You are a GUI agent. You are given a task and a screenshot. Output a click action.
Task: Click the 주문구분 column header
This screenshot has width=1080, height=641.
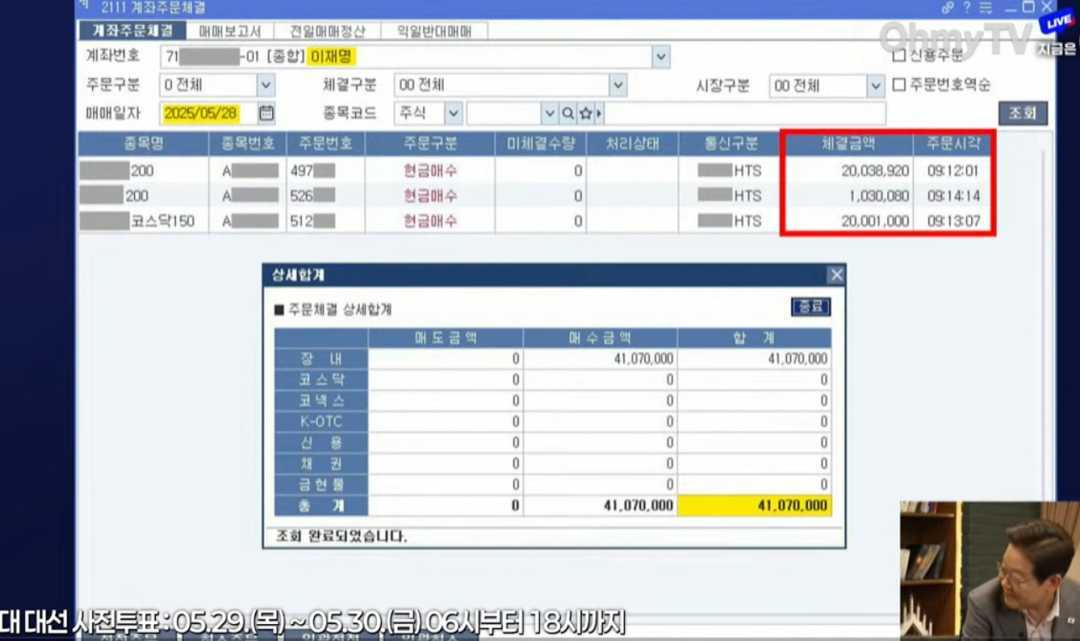[x=430, y=144]
